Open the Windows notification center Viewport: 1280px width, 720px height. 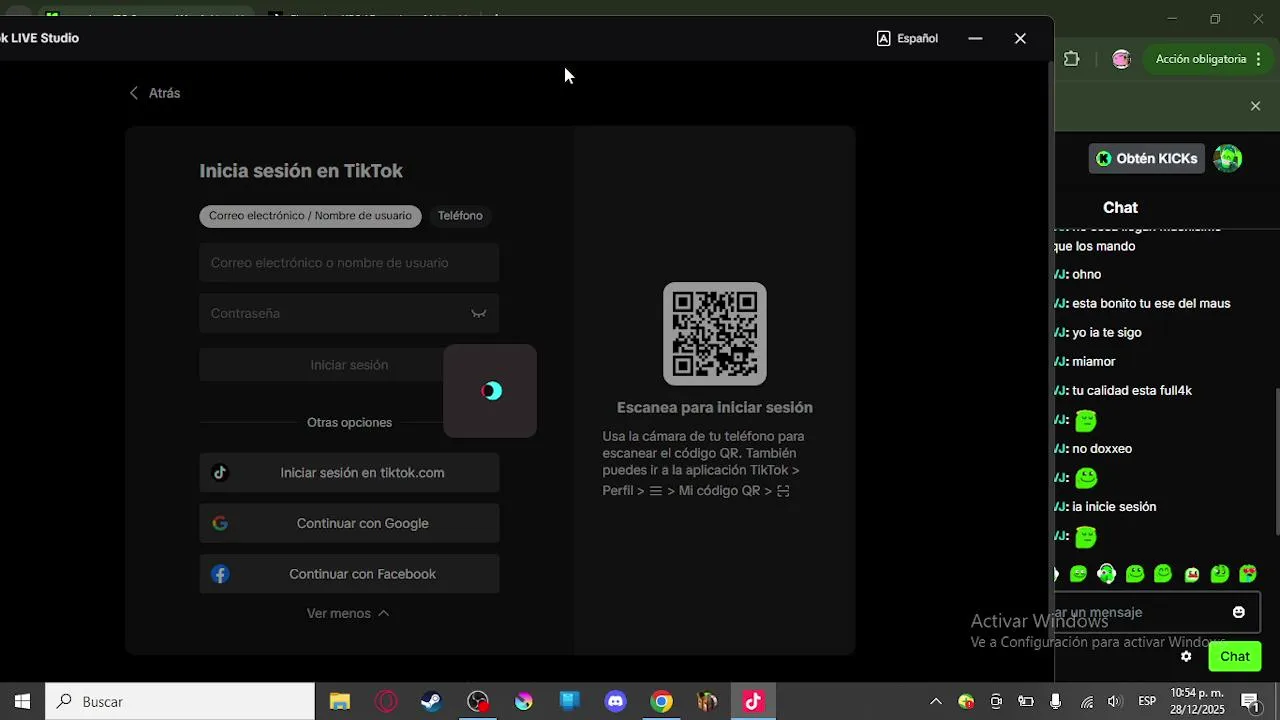click(1250, 702)
